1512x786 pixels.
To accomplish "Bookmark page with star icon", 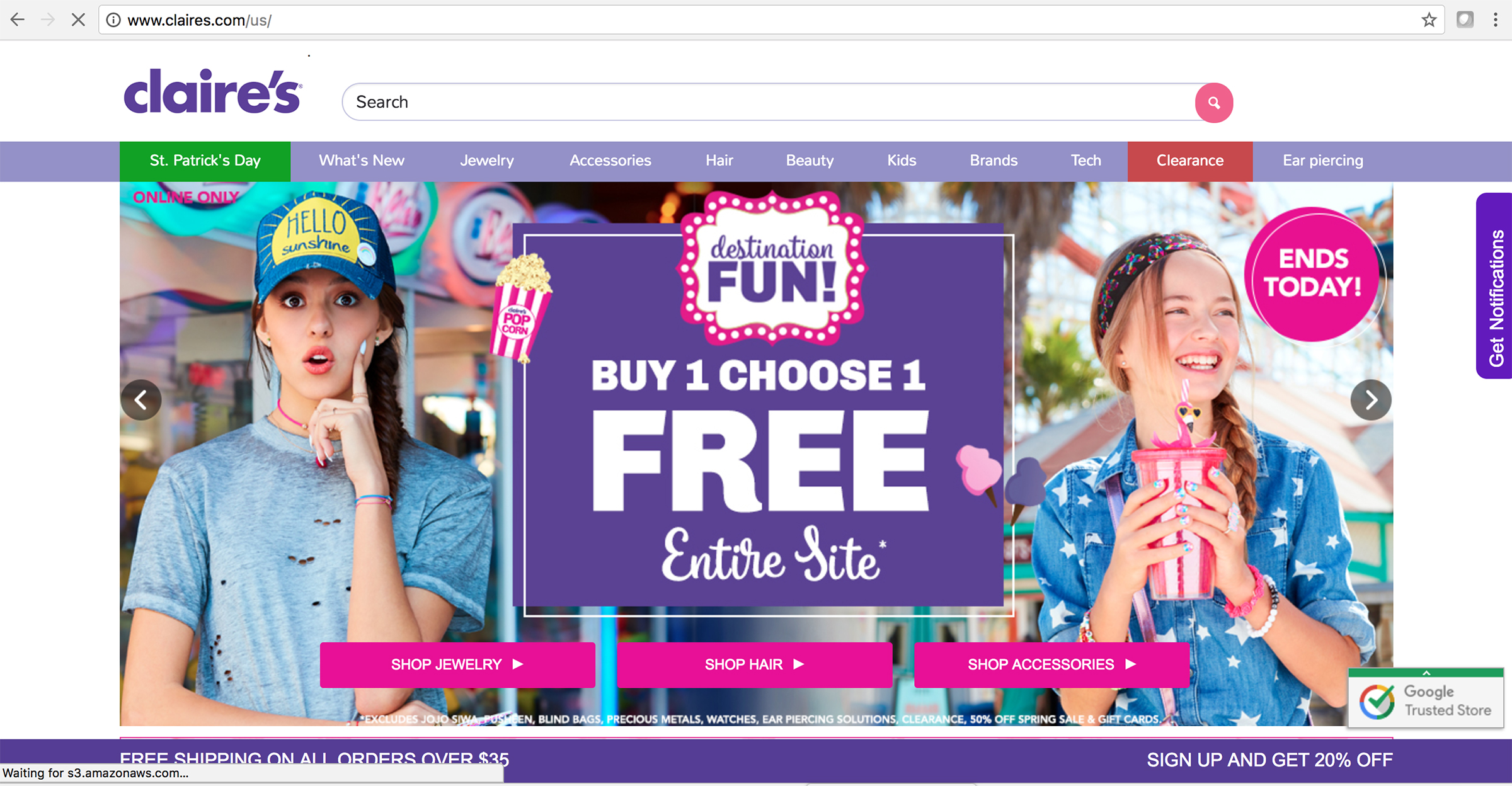I will (1429, 20).
